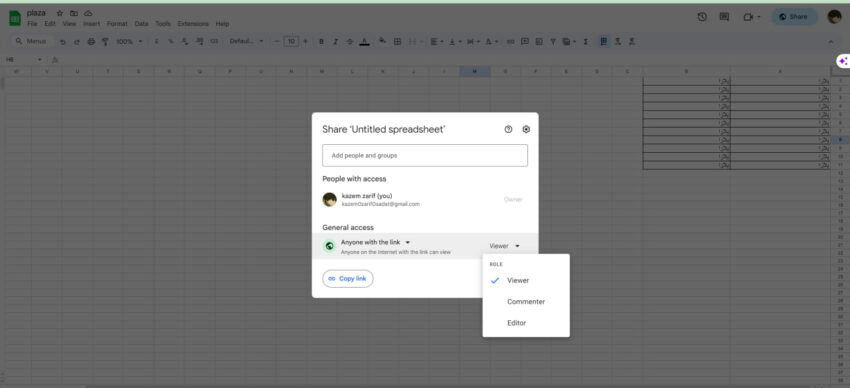Open the Tools menu
The width and height of the screenshot is (850, 388).
coord(163,24)
